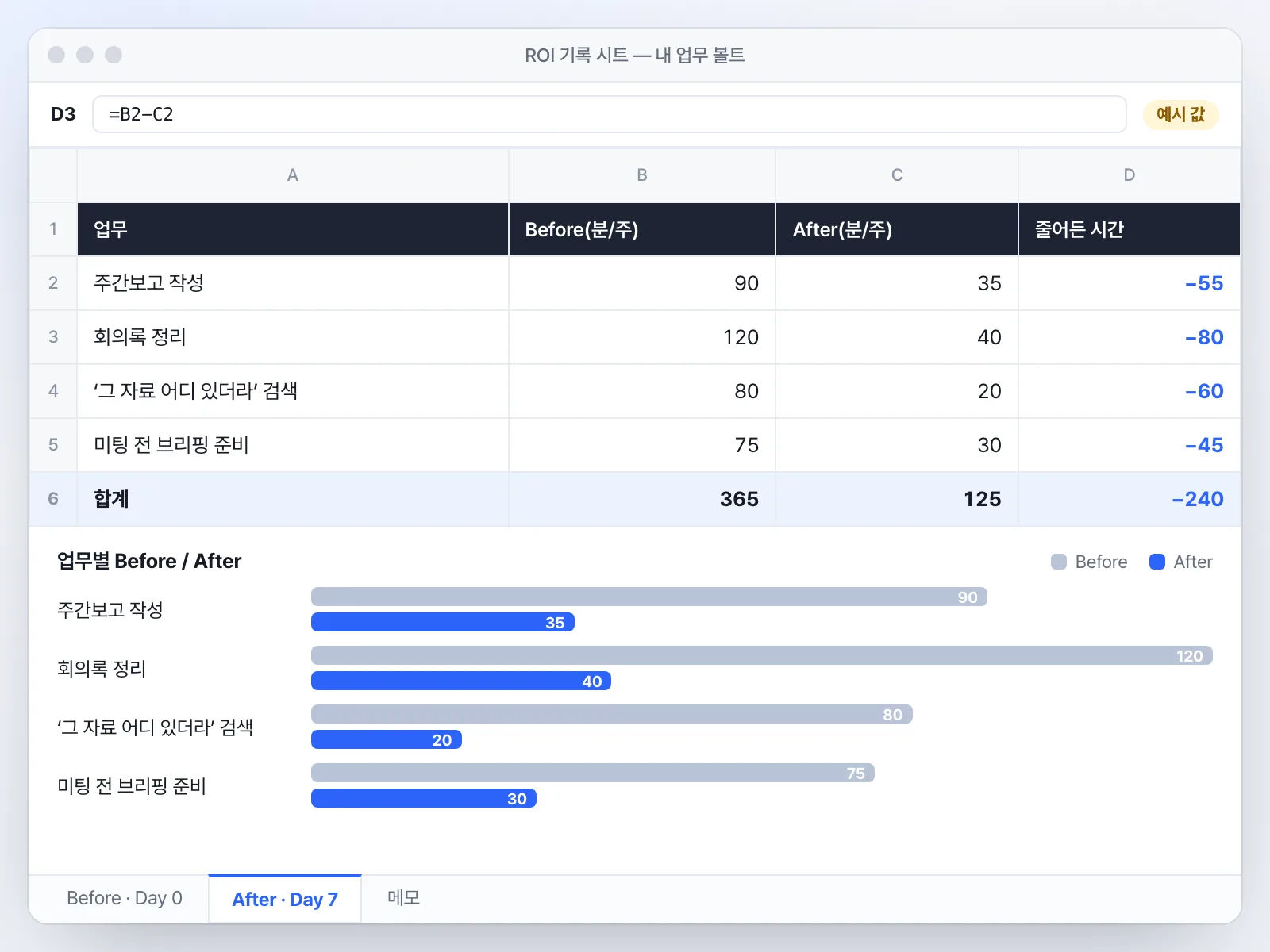Image resolution: width=1270 pixels, height=952 pixels.
Task: Select row 3 number header
Action: (53, 337)
